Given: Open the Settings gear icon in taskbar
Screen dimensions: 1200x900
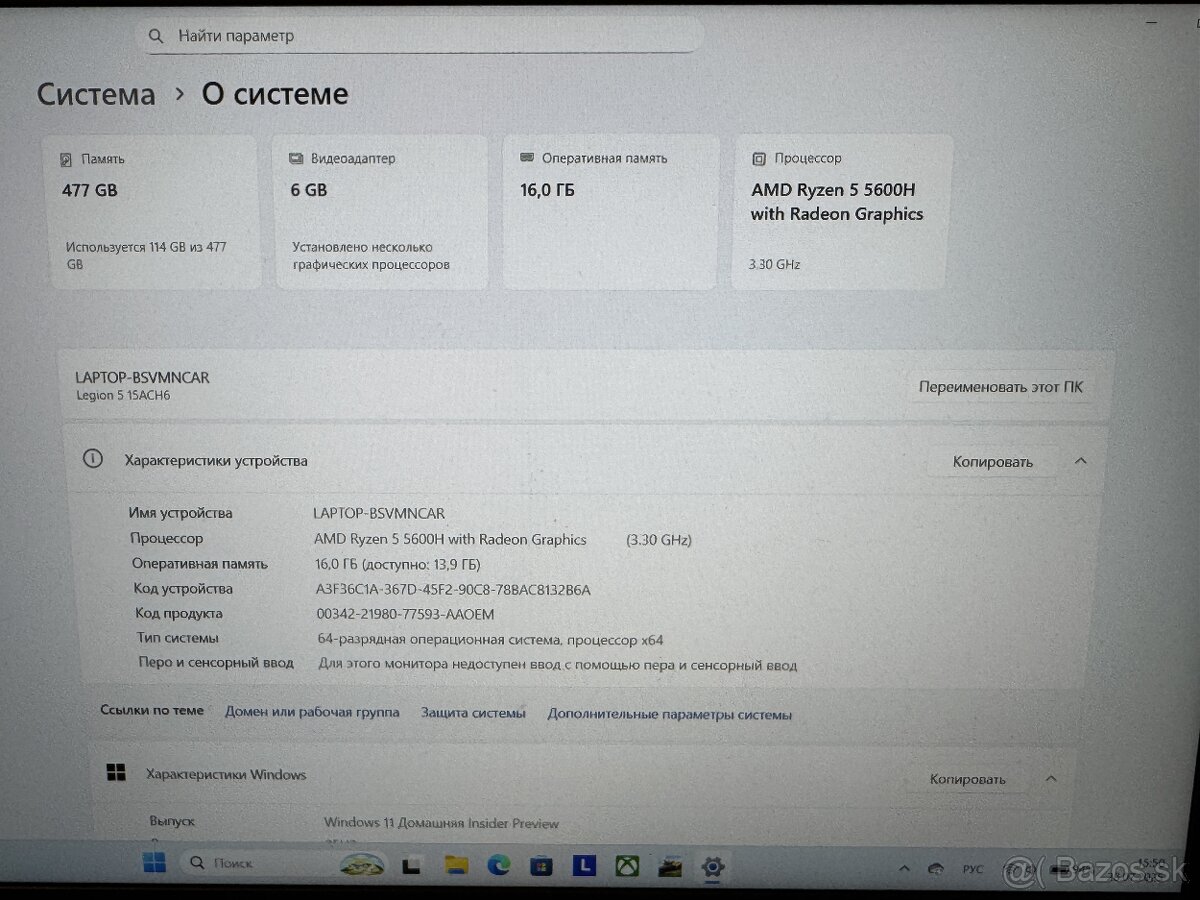Looking at the screenshot, I should (712, 866).
